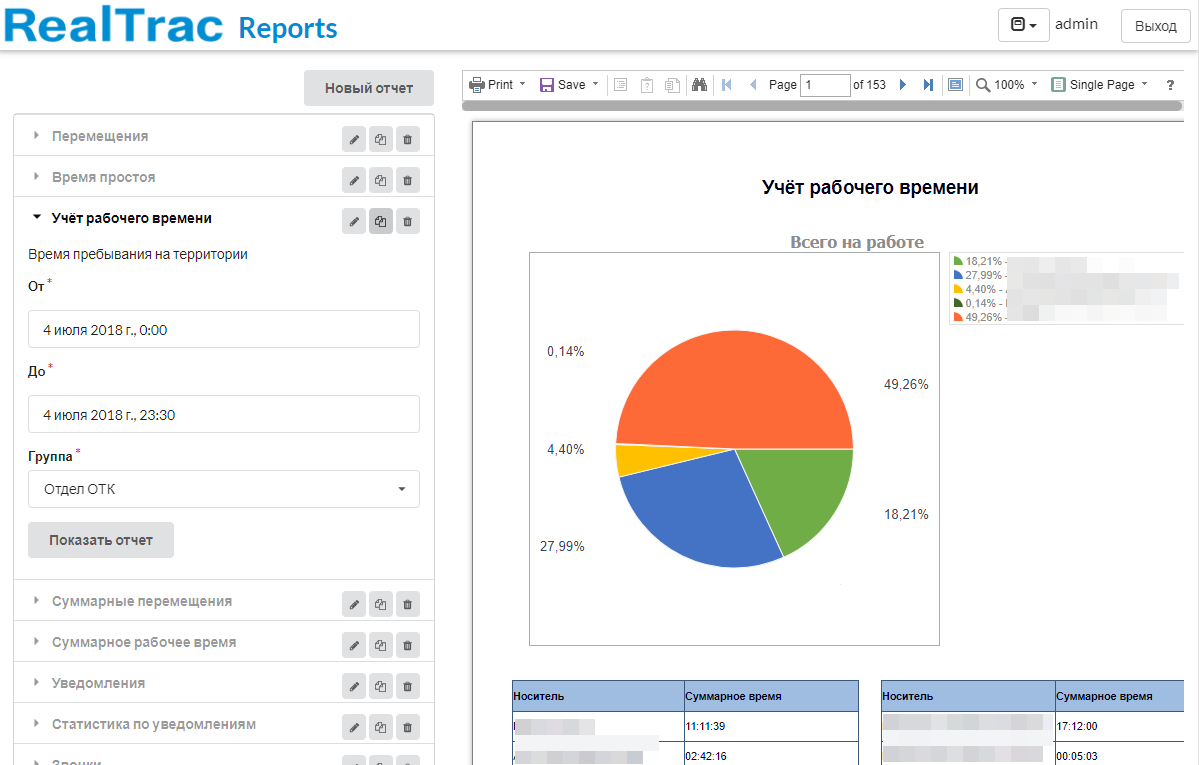The width and height of the screenshot is (1199, 765).
Task: Delete the Время простоя report
Action: coord(408,181)
